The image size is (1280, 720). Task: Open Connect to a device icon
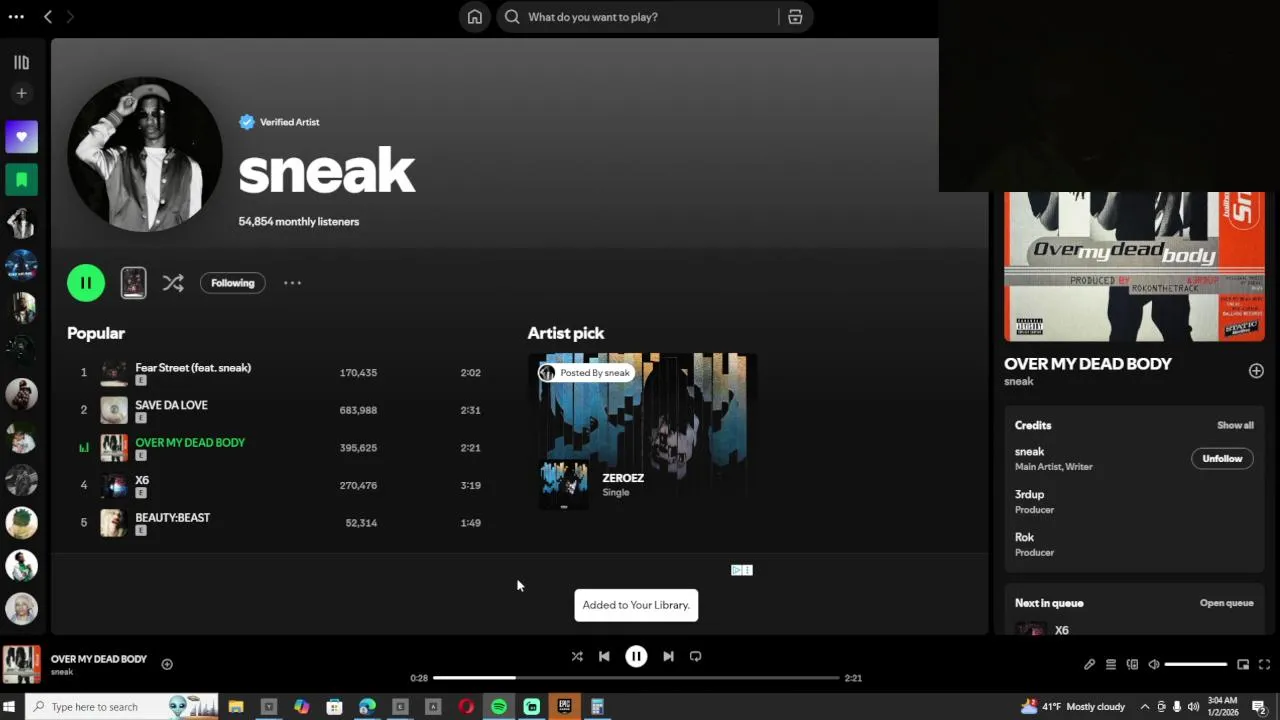tap(1133, 664)
